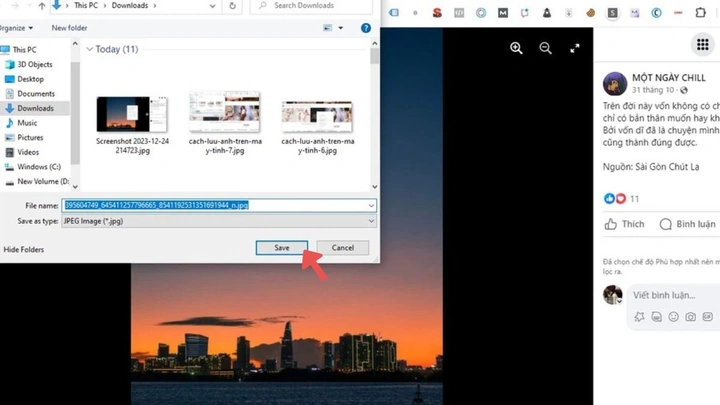Zoom out of the Facebook photo
The height and width of the screenshot is (405, 720).
pyautogui.click(x=546, y=48)
